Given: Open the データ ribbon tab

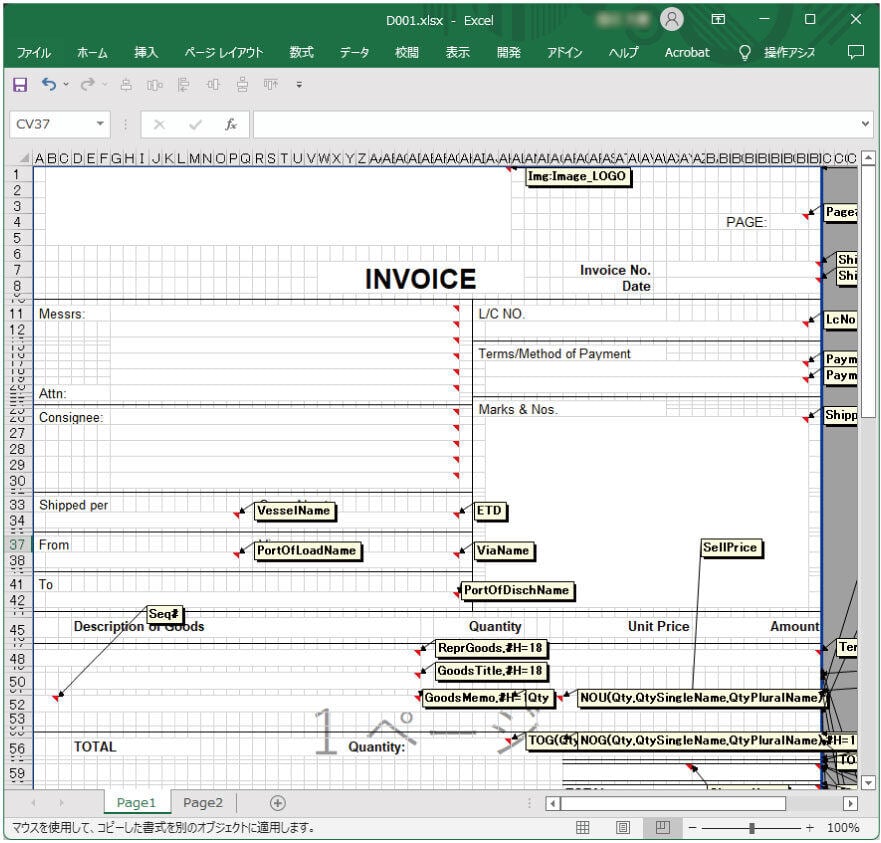Looking at the screenshot, I should (x=355, y=53).
